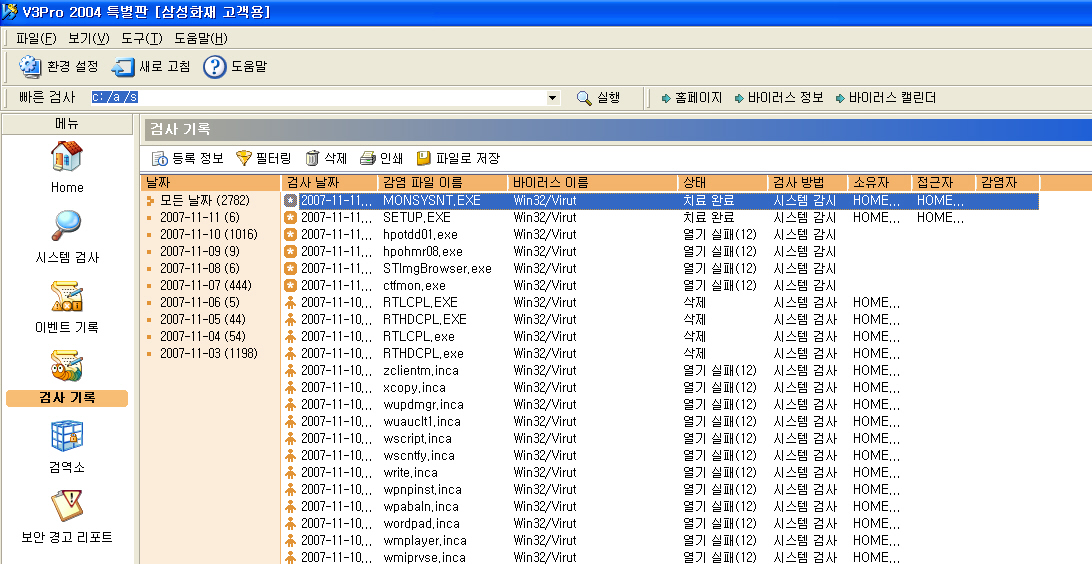Click row icon beside RTLCPL.EXE
The width and height of the screenshot is (1092, 564).
(290, 302)
